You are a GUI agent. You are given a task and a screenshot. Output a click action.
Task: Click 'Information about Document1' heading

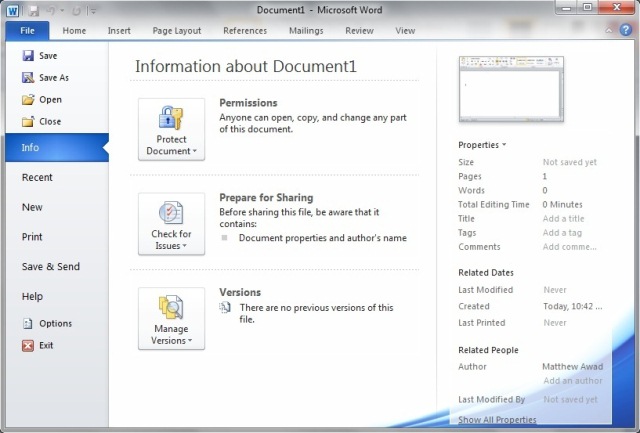(x=246, y=67)
